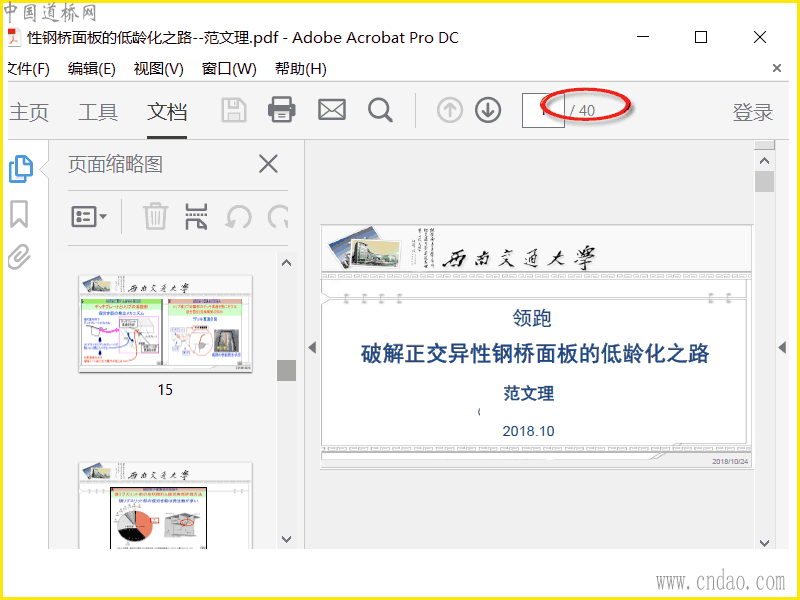The width and height of the screenshot is (800, 600).
Task: Click the slide footer date 2018/10/24
Action: [730, 461]
